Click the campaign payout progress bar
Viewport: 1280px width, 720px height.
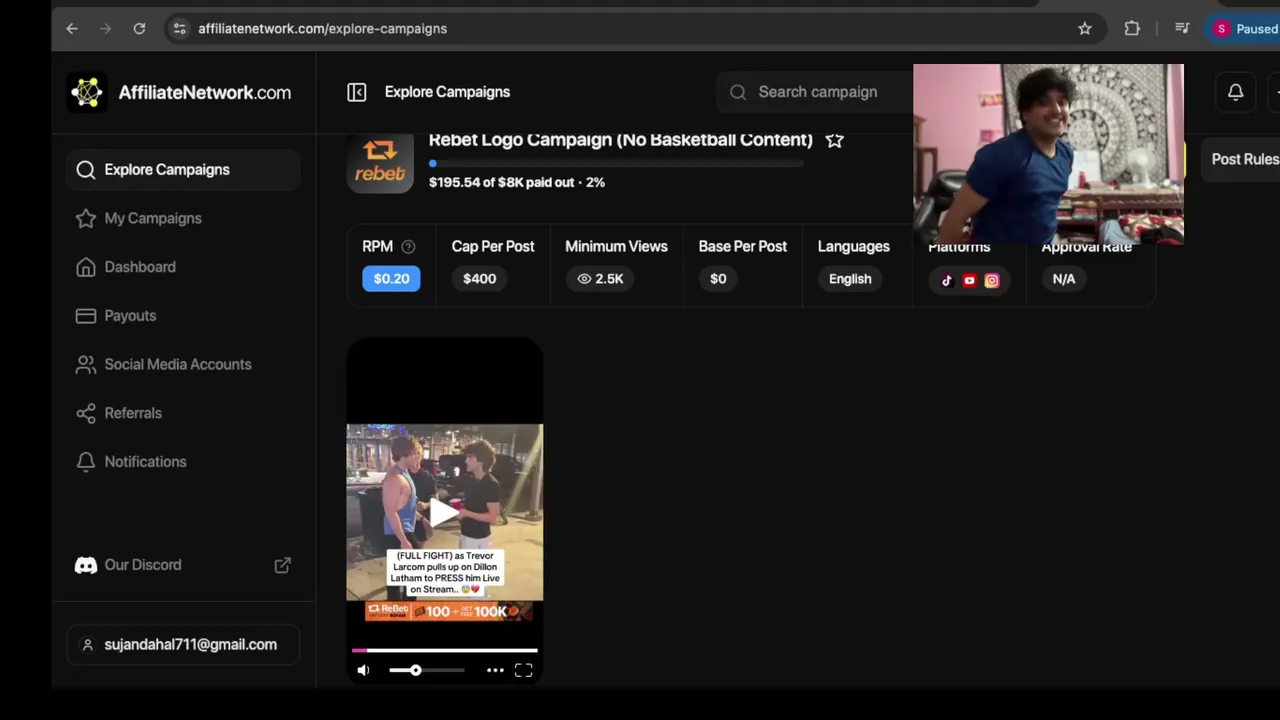[x=617, y=163]
